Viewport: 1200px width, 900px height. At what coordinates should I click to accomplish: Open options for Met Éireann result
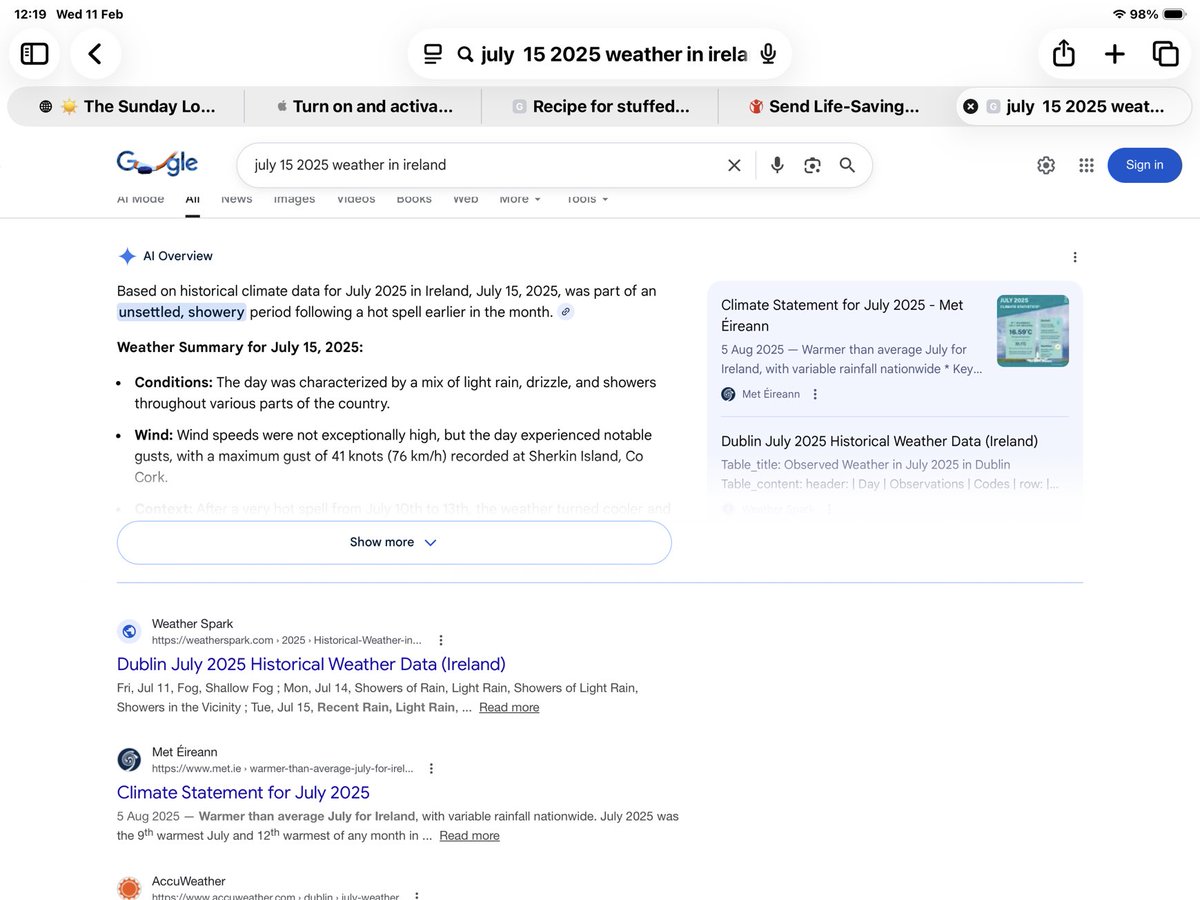point(431,769)
